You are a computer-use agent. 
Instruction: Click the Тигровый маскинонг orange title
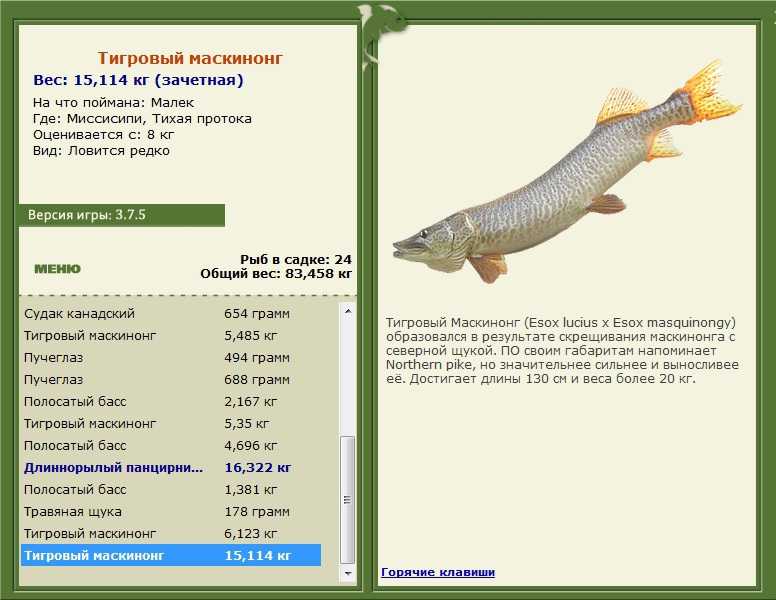[190, 58]
